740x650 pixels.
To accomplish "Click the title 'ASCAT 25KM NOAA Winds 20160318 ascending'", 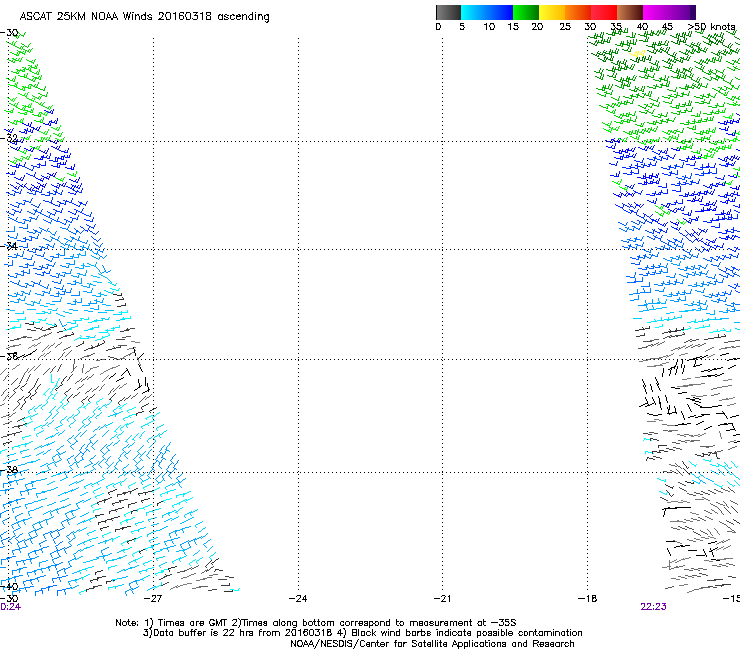I will coord(144,17).
